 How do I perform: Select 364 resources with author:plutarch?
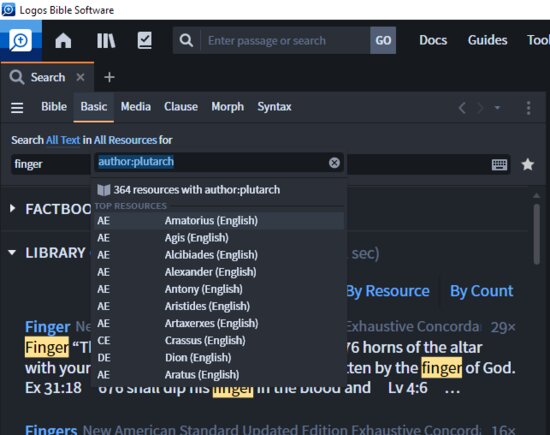click(219, 190)
